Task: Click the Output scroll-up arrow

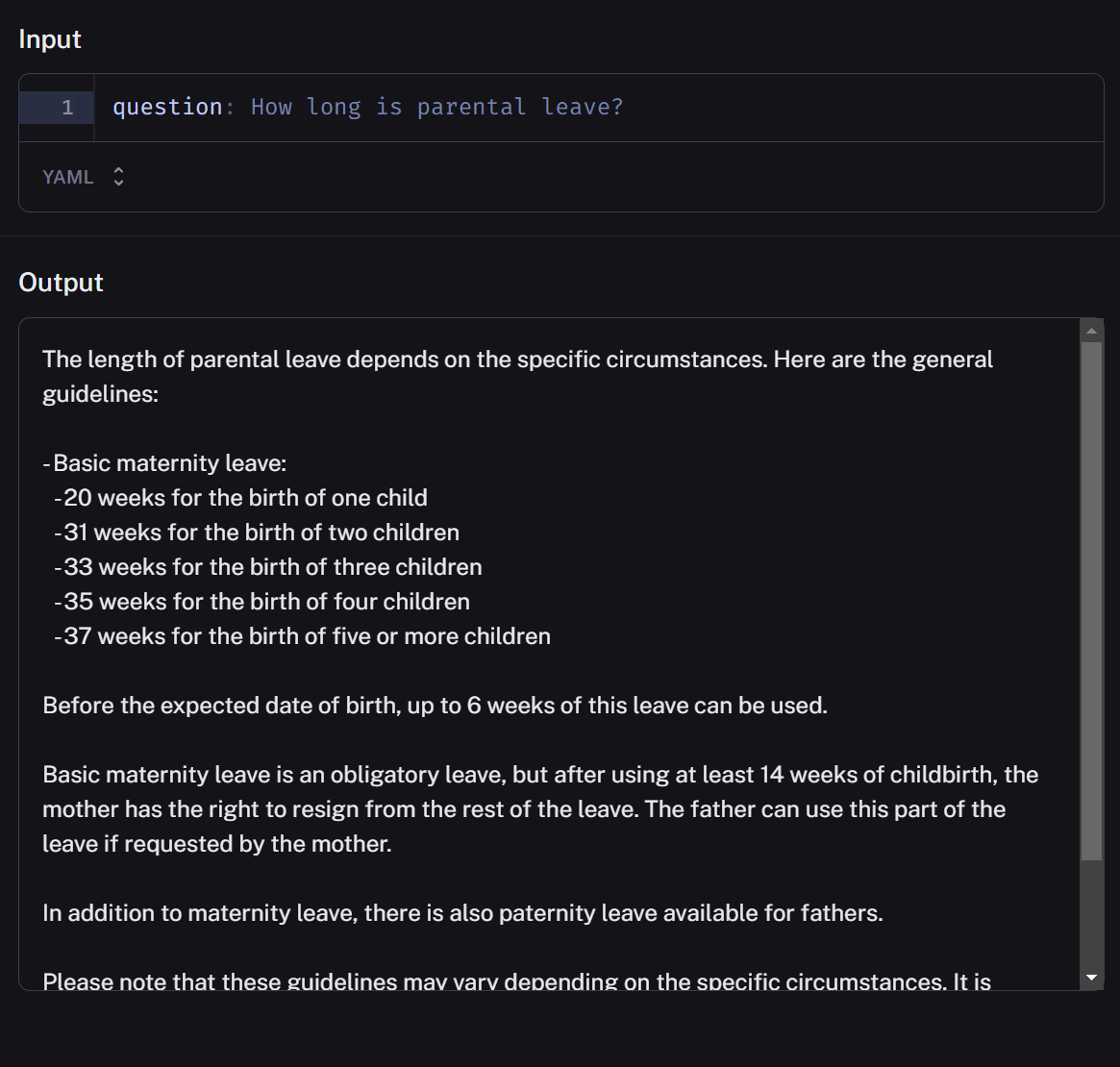Action: (x=1090, y=331)
